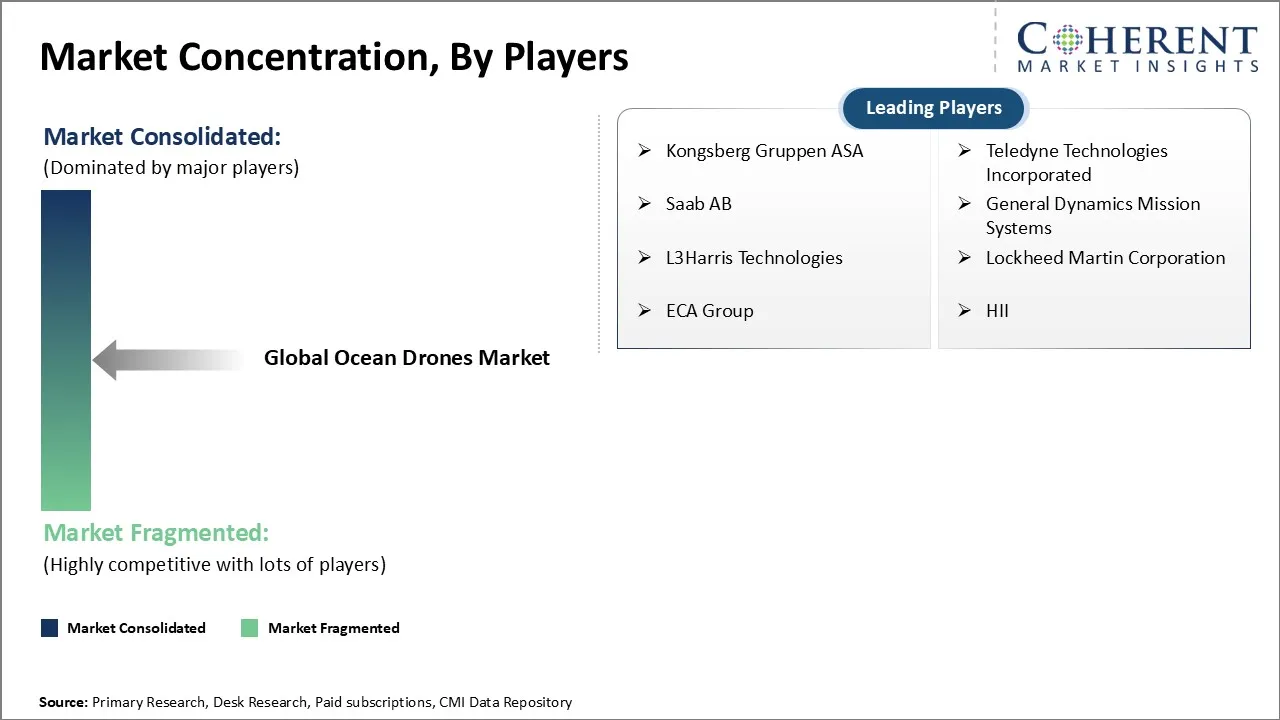Click the L3Harris Technologies entry
The width and height of the screenshot is (1280, 720).
pos(754,257)
